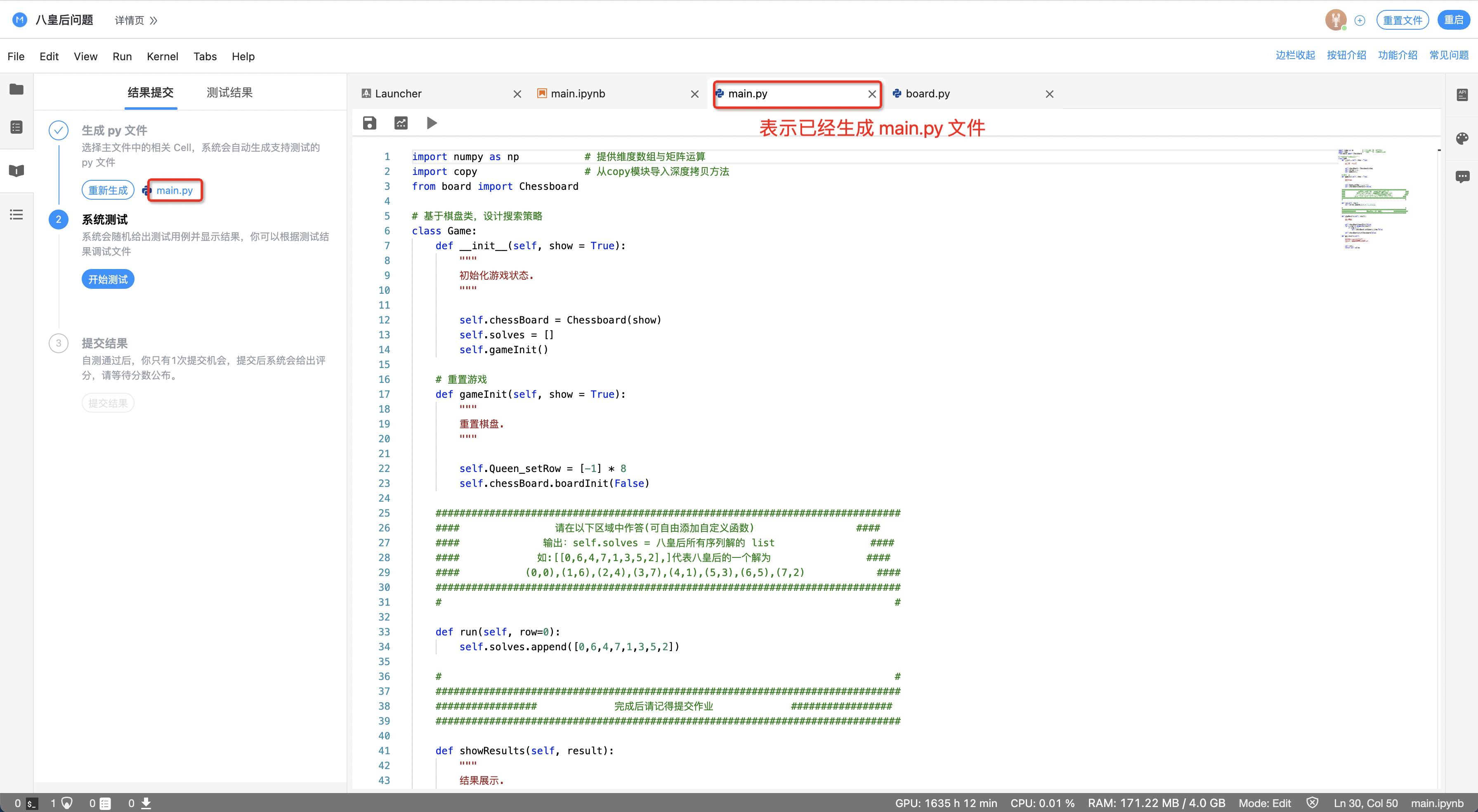The height and width of the screenshot is (812, 1478).
Task: Click the 重置文件 reset file button
Action: [x=1402, y=20]
